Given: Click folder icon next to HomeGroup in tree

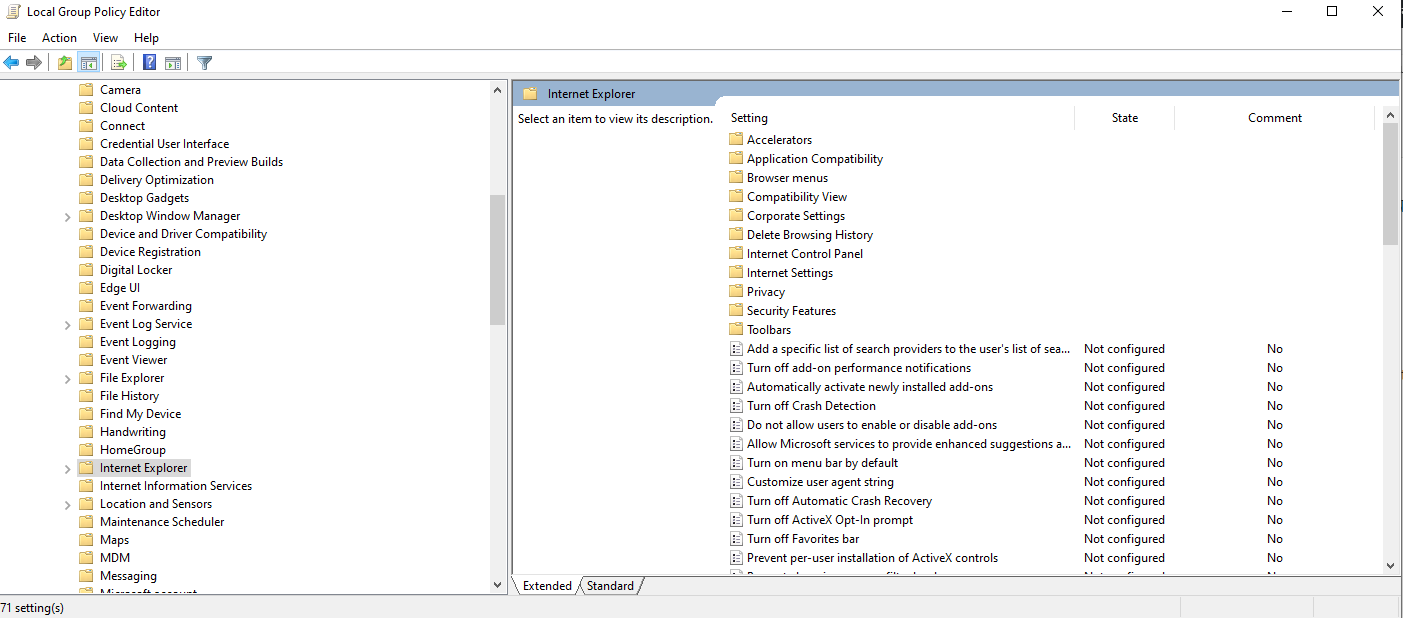Looking at the screenshot, I should 86,450.
